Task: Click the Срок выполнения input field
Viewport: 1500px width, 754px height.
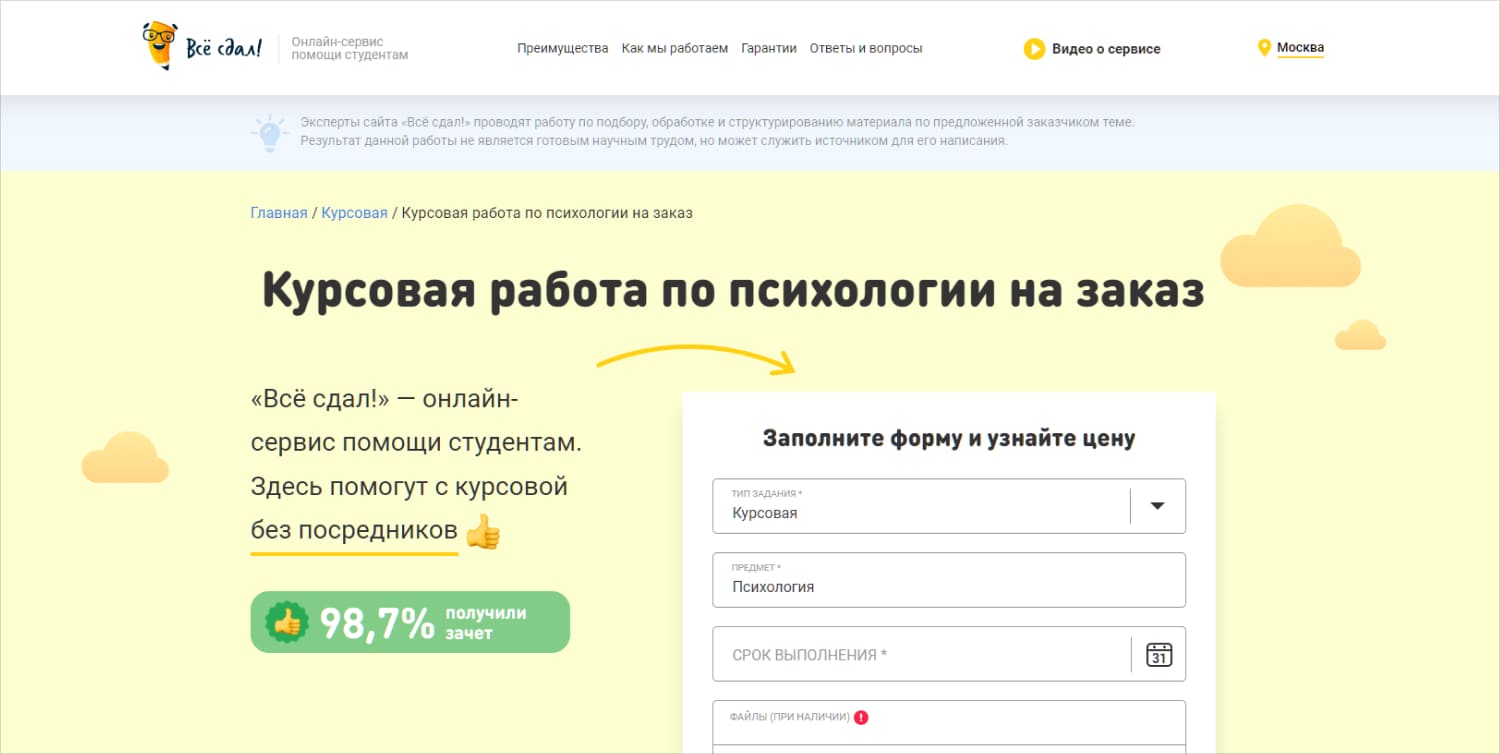Action: [x=920, y=655]
